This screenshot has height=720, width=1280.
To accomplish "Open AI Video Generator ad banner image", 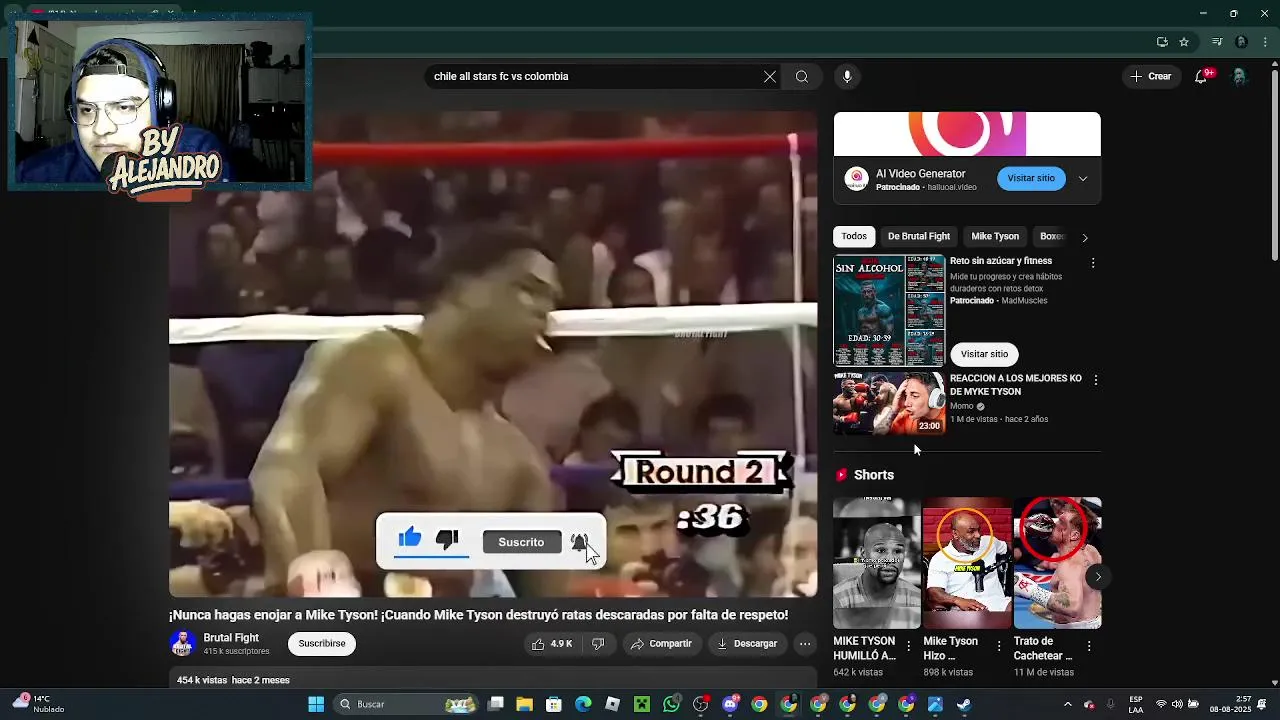I will click(x=967, y=134).
